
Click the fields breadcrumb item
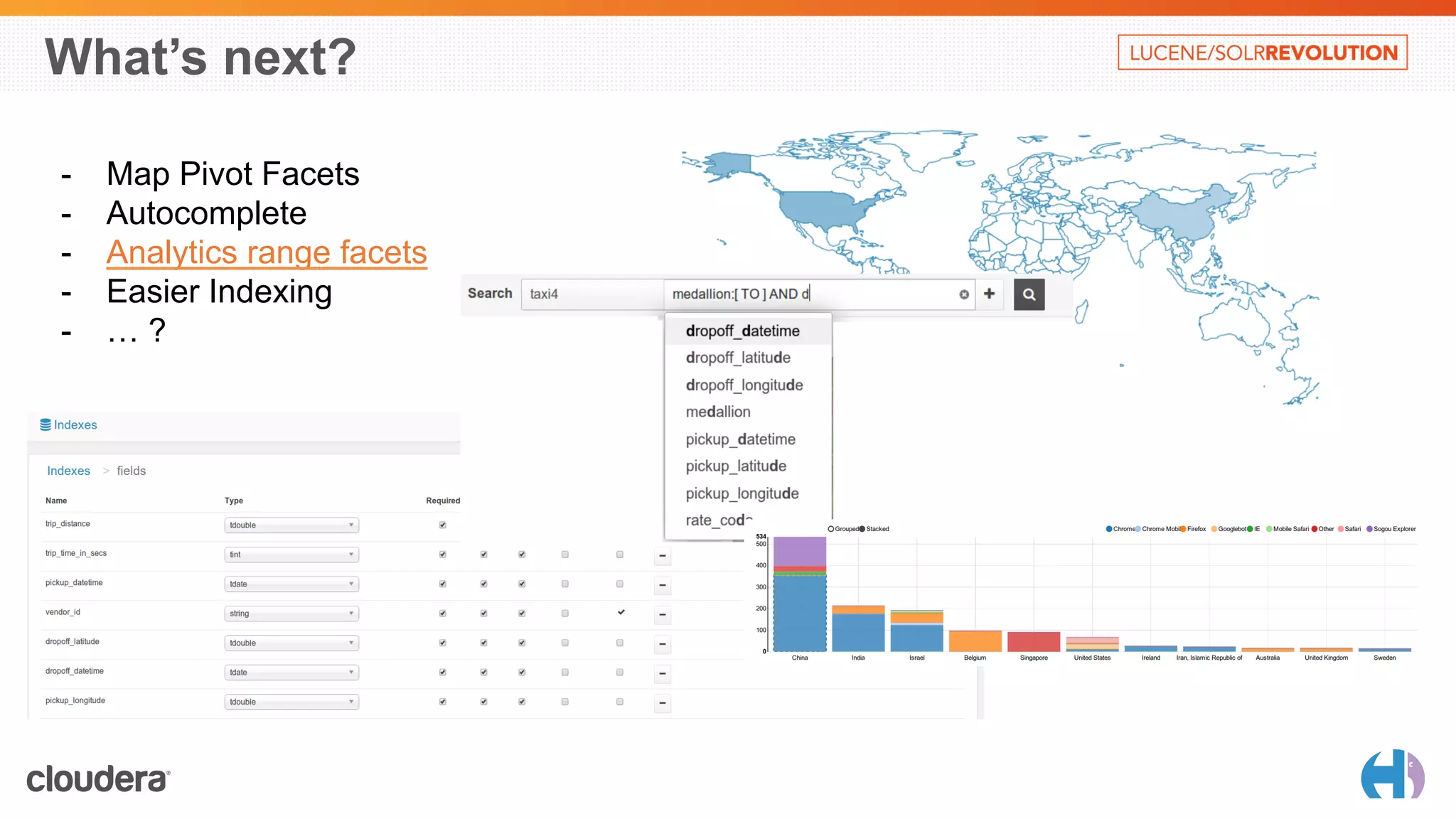(x=131, y=471)
